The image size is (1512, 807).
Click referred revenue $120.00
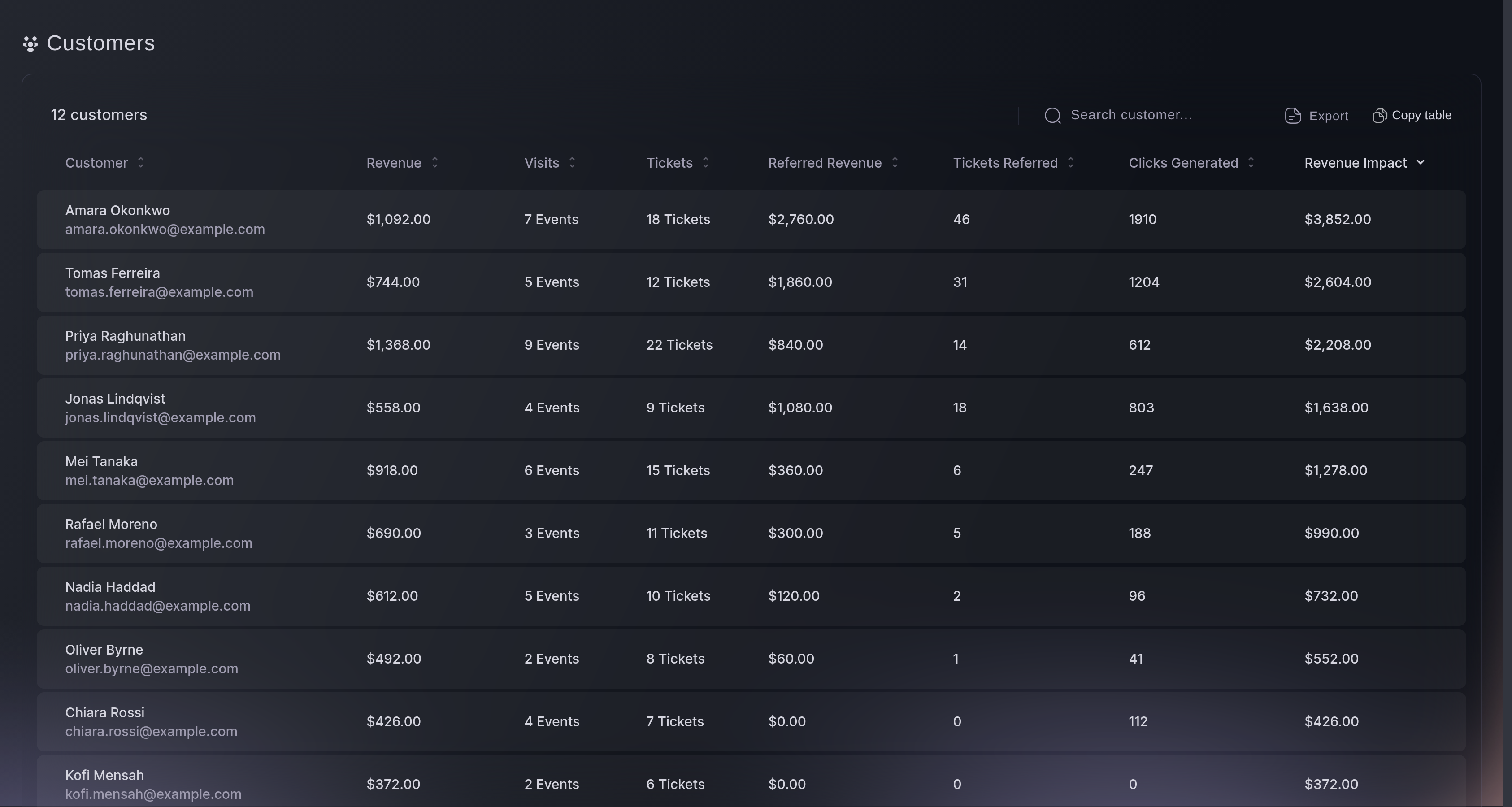[x=794, y=596]
